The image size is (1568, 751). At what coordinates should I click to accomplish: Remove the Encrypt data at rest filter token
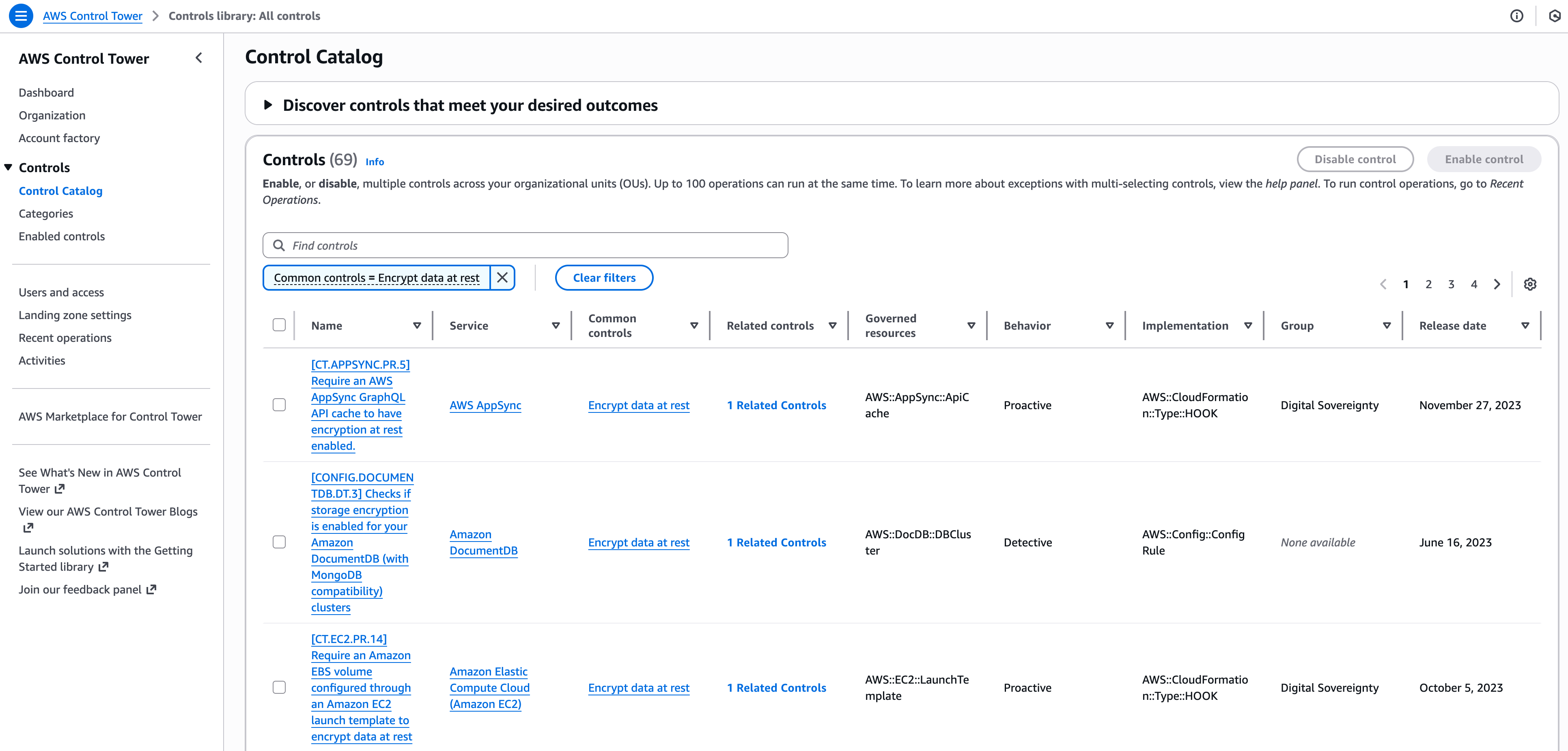pos(502,278)
